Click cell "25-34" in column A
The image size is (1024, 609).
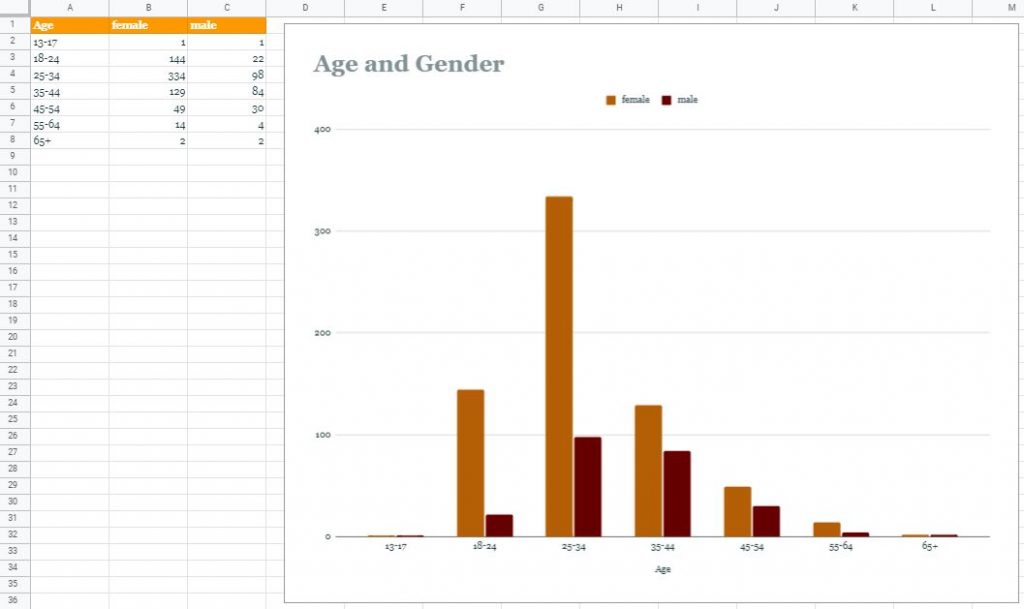point(70,74)
